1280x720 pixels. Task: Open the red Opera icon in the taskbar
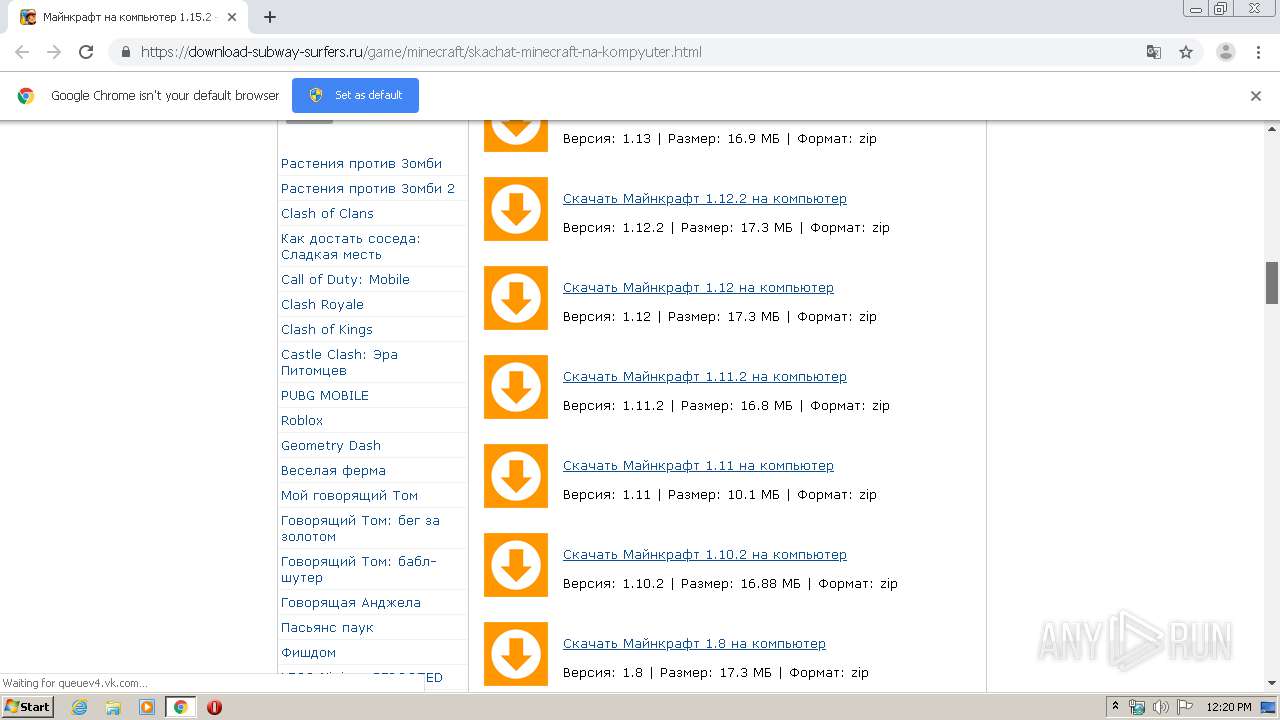(x=214, y=707)
